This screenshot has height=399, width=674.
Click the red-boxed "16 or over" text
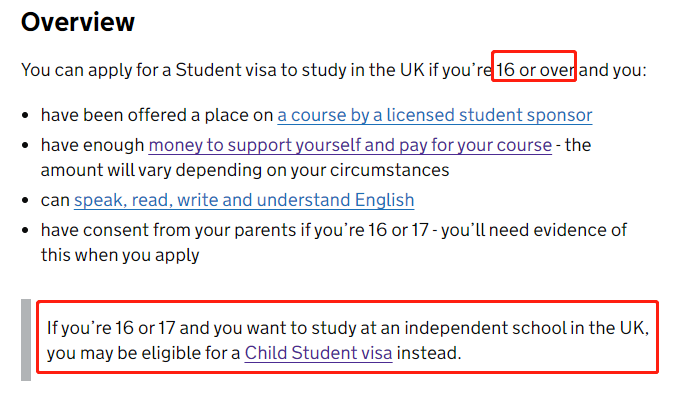pyautogui.click(x=535, y=70)
